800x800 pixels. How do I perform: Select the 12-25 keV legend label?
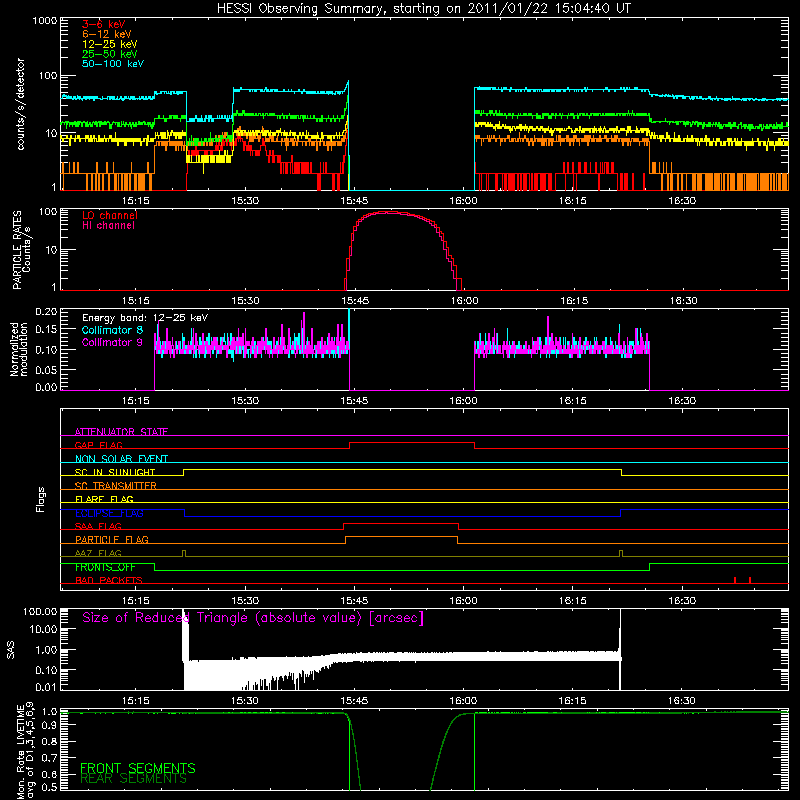110,44
